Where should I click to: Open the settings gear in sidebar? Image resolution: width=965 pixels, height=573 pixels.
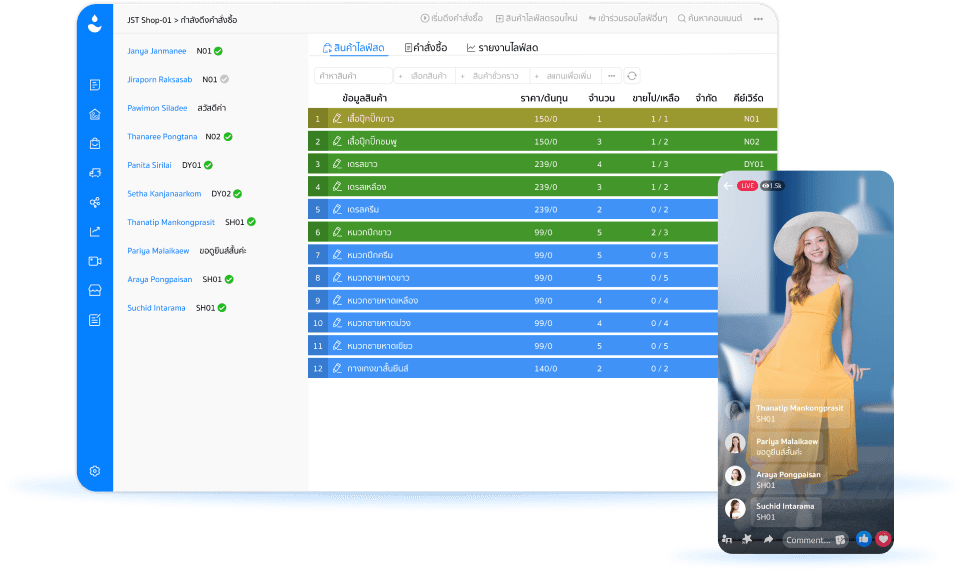point(95,471)
